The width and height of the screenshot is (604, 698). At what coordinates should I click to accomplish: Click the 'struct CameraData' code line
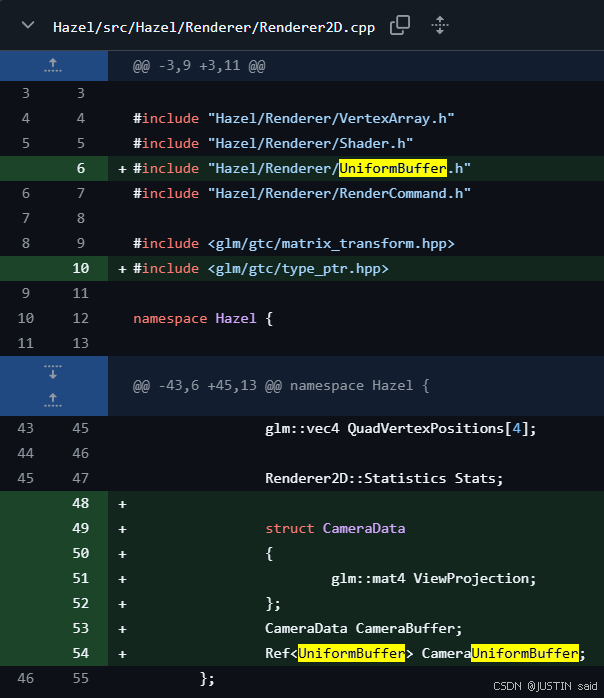(x=335, y=528)
